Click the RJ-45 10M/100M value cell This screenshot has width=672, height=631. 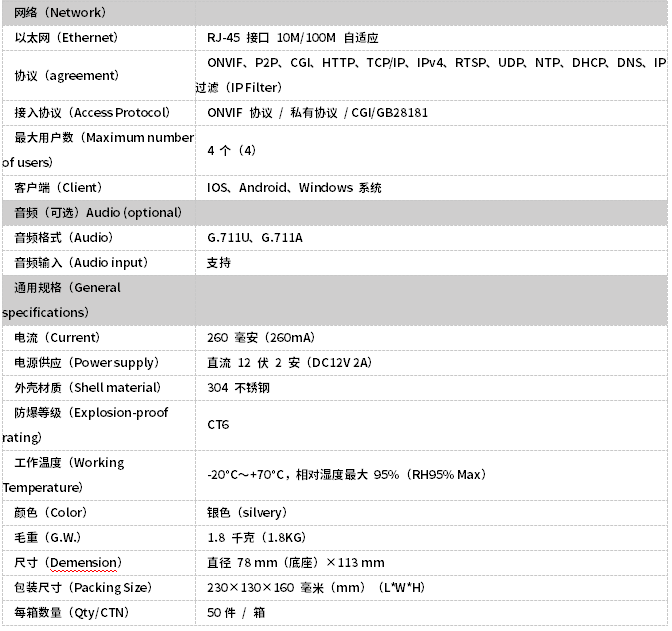[x=293, y=38]
